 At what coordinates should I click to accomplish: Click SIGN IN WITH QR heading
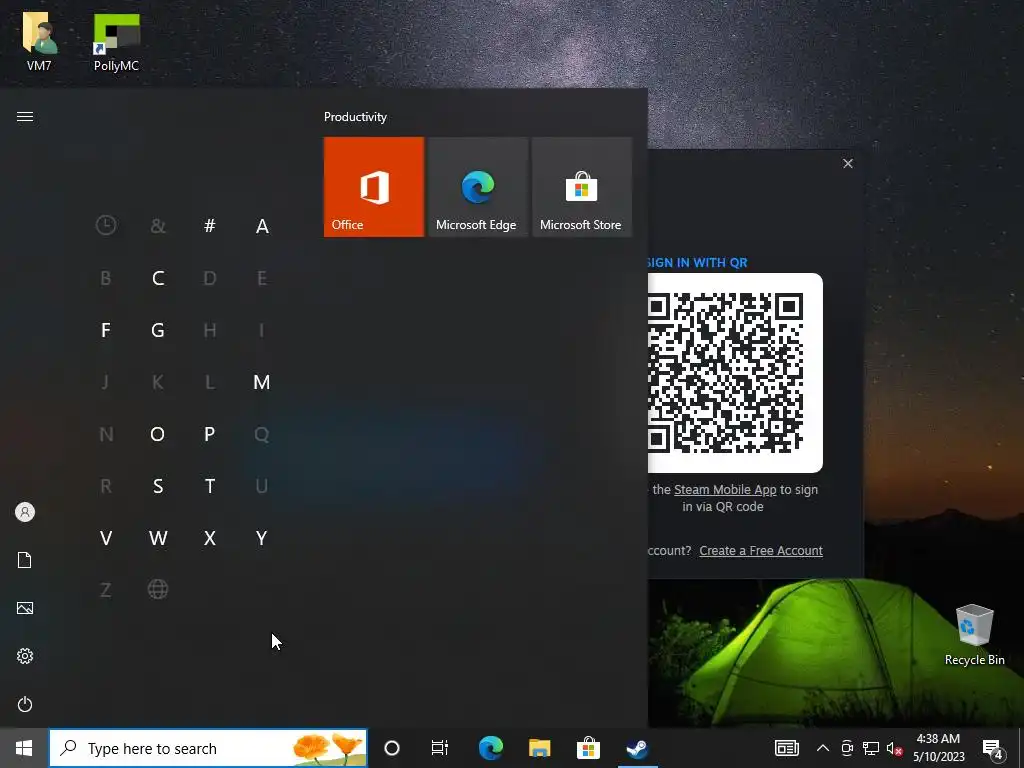(x=696, y=263)
